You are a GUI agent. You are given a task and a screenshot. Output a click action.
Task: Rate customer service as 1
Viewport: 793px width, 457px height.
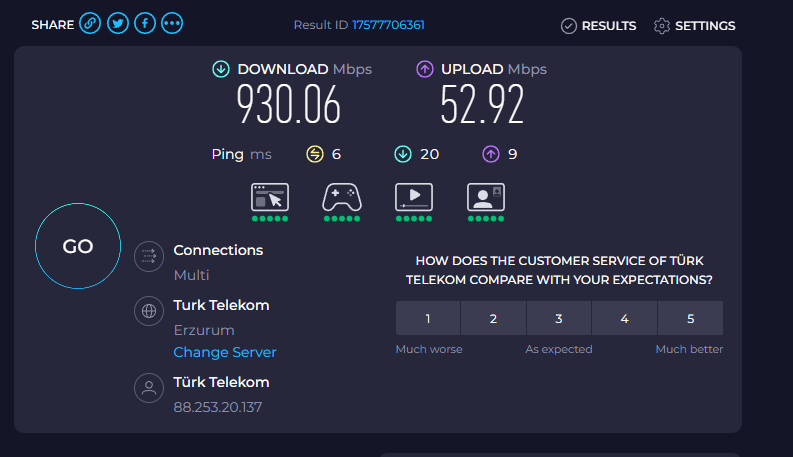coord(428,318)
